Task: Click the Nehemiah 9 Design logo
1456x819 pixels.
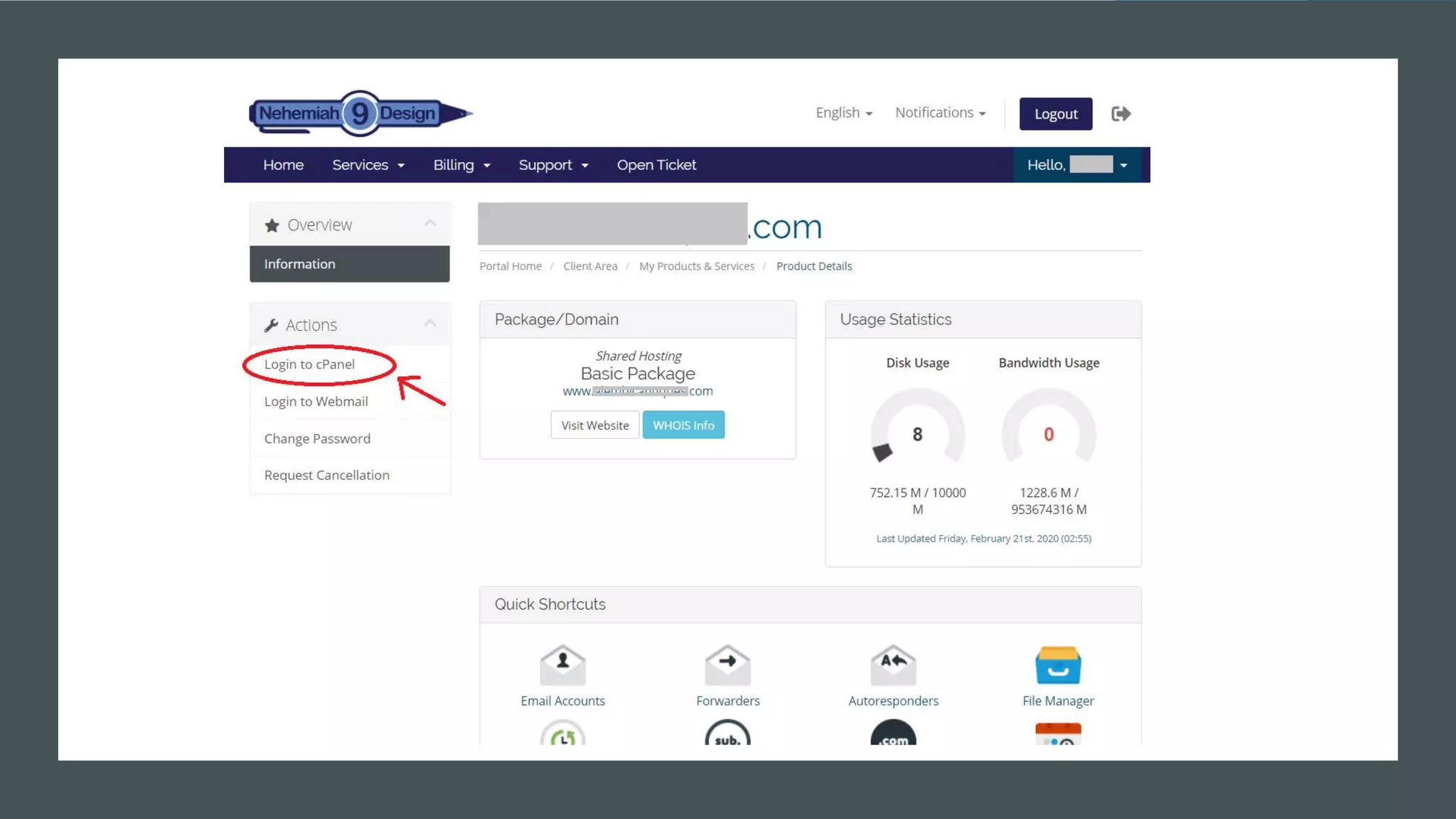Action: (360, 113)
